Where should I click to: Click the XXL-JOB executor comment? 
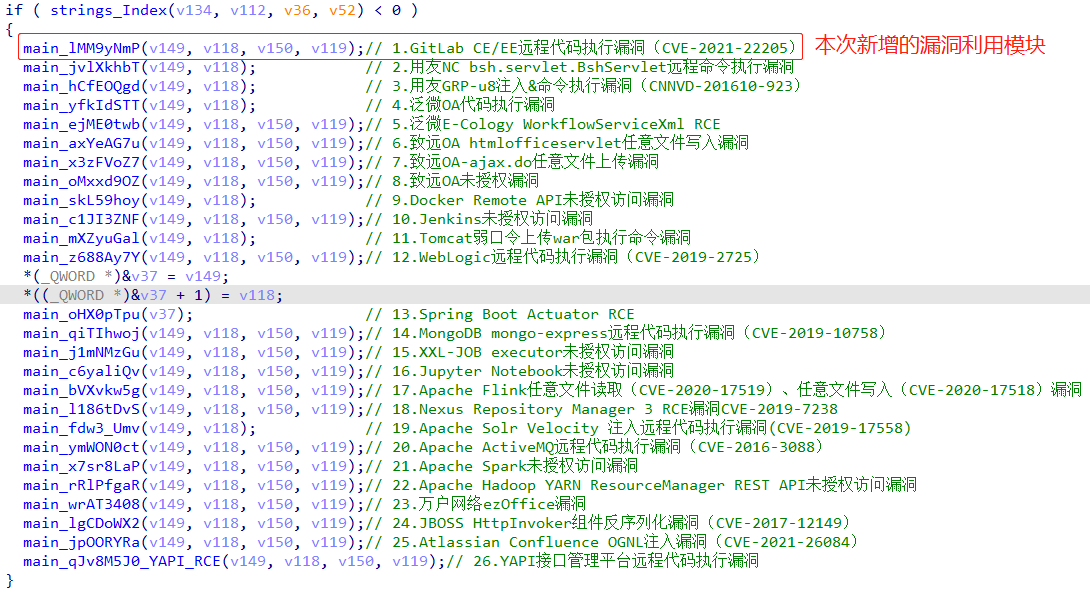click(520, 352)
